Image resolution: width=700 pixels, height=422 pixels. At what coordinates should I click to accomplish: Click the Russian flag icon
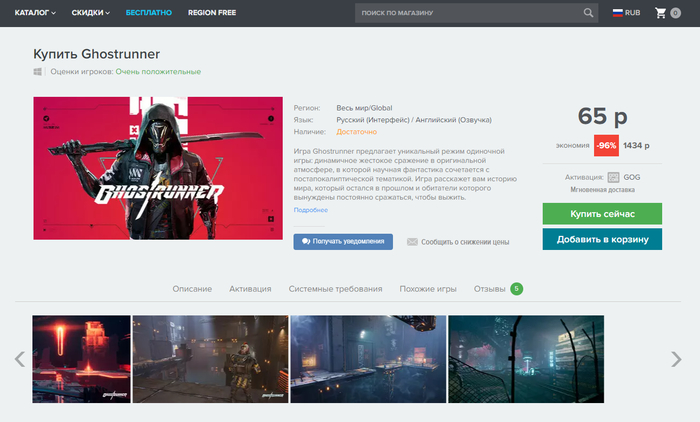617,13
